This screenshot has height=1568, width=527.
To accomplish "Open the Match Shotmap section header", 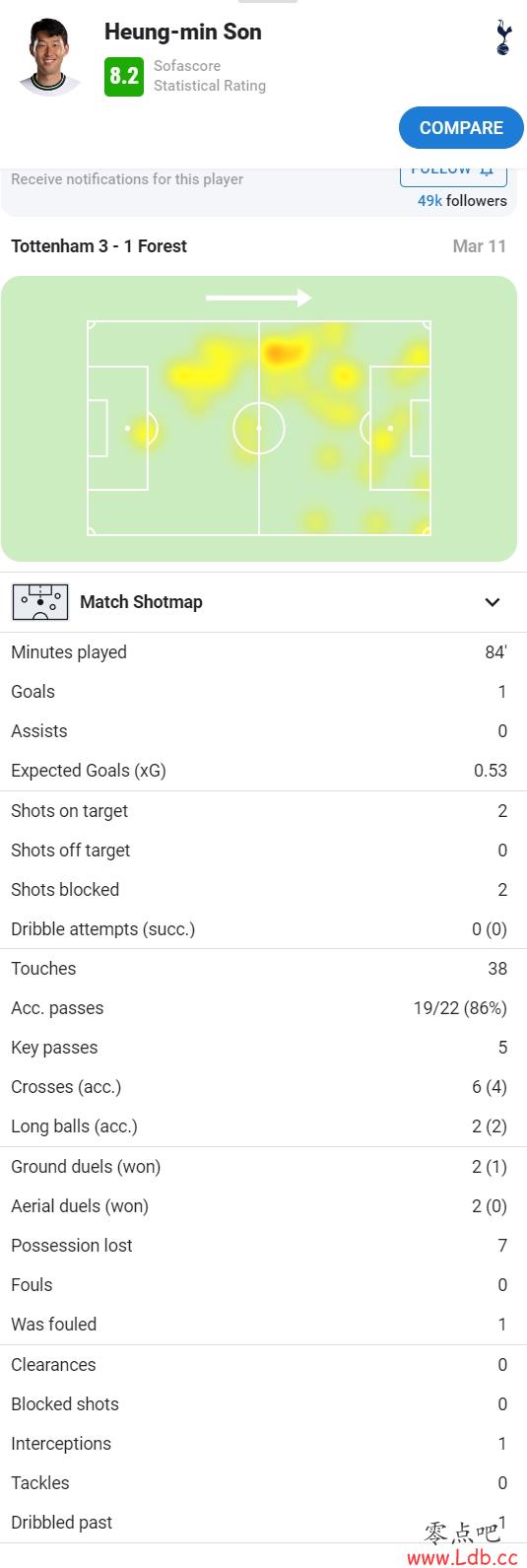I will (x=263, y=602).
